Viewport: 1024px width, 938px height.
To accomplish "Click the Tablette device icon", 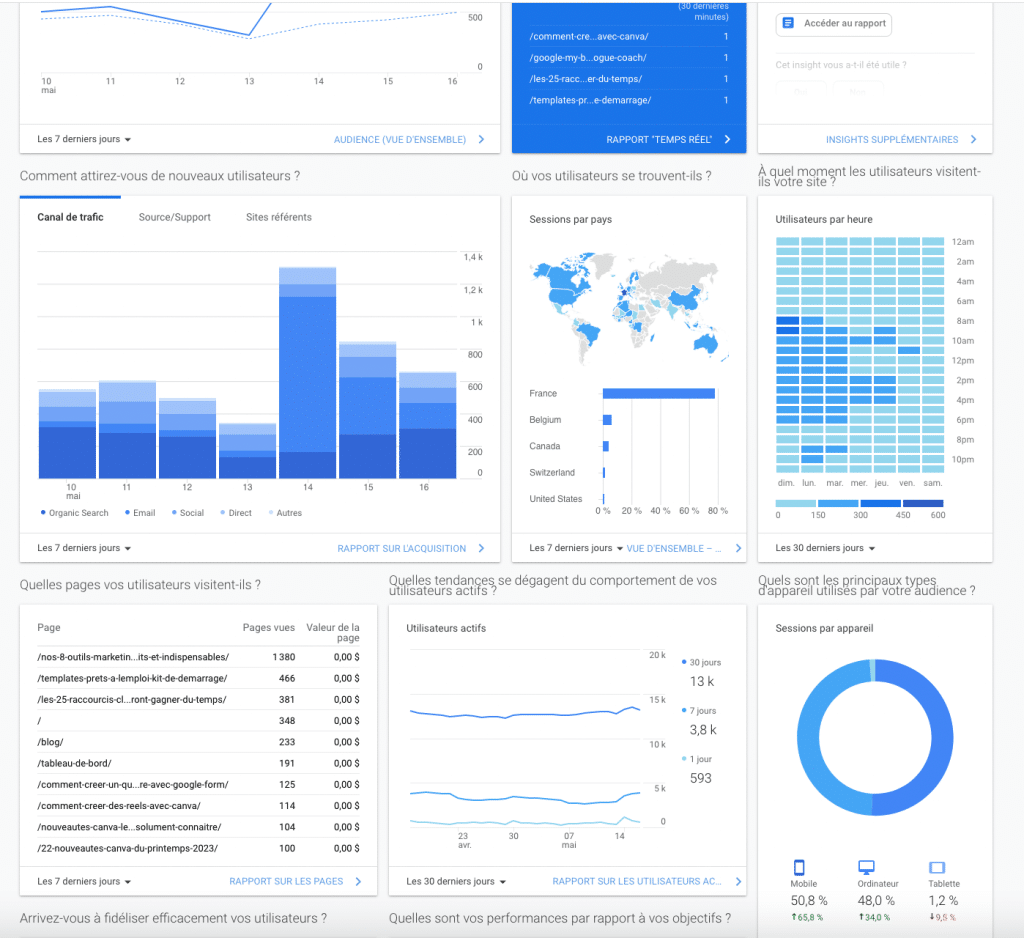I will (x=937, y=867).
